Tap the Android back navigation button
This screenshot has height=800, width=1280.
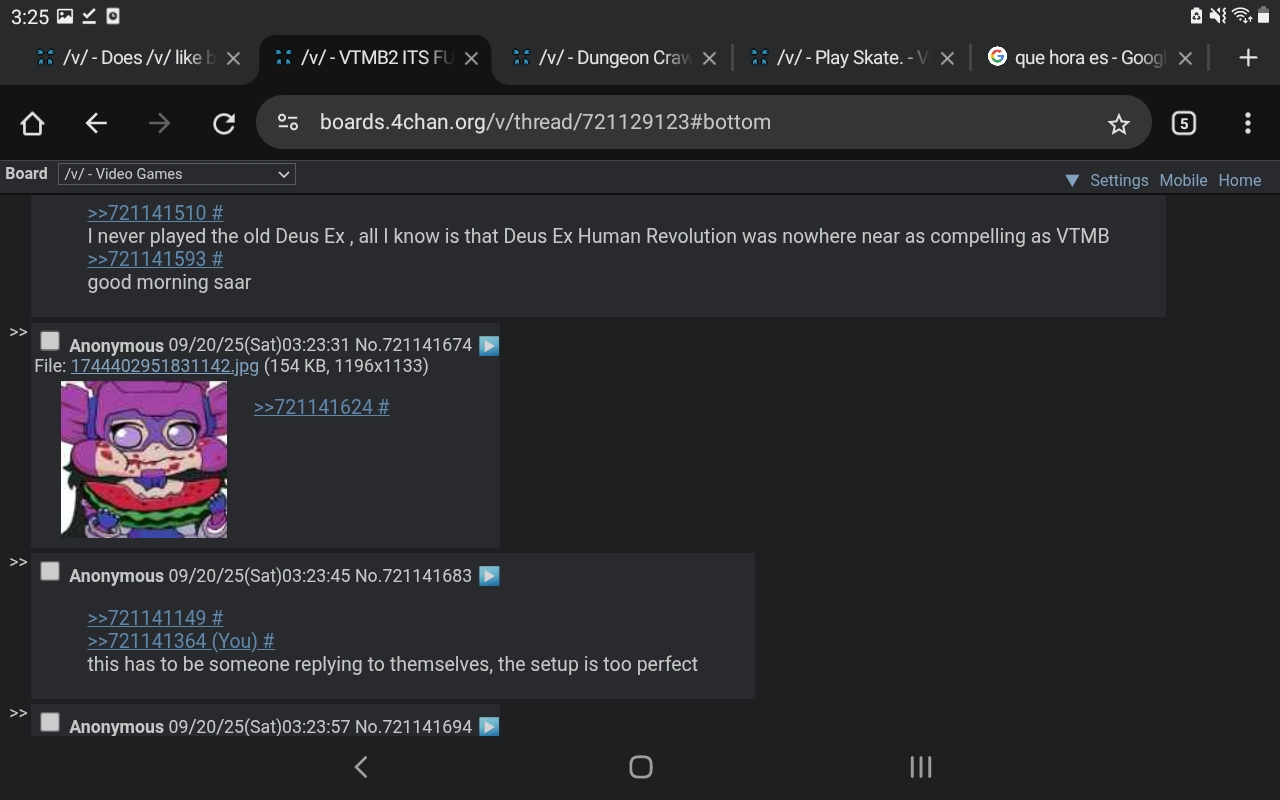coord(361,767)
